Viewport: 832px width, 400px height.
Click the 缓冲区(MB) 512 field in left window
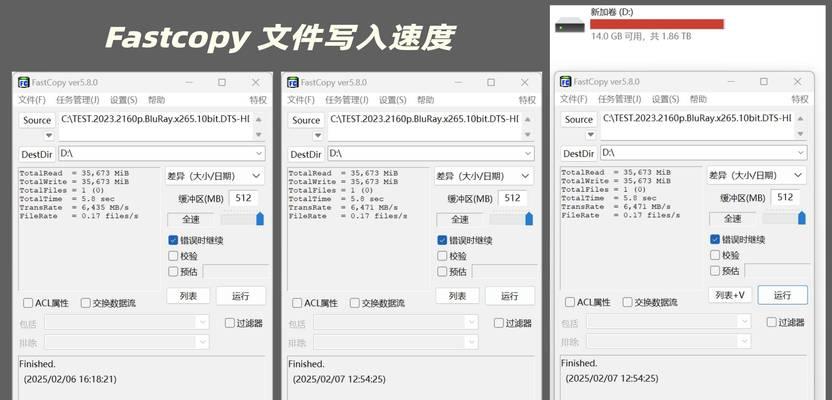click(244, 198)
